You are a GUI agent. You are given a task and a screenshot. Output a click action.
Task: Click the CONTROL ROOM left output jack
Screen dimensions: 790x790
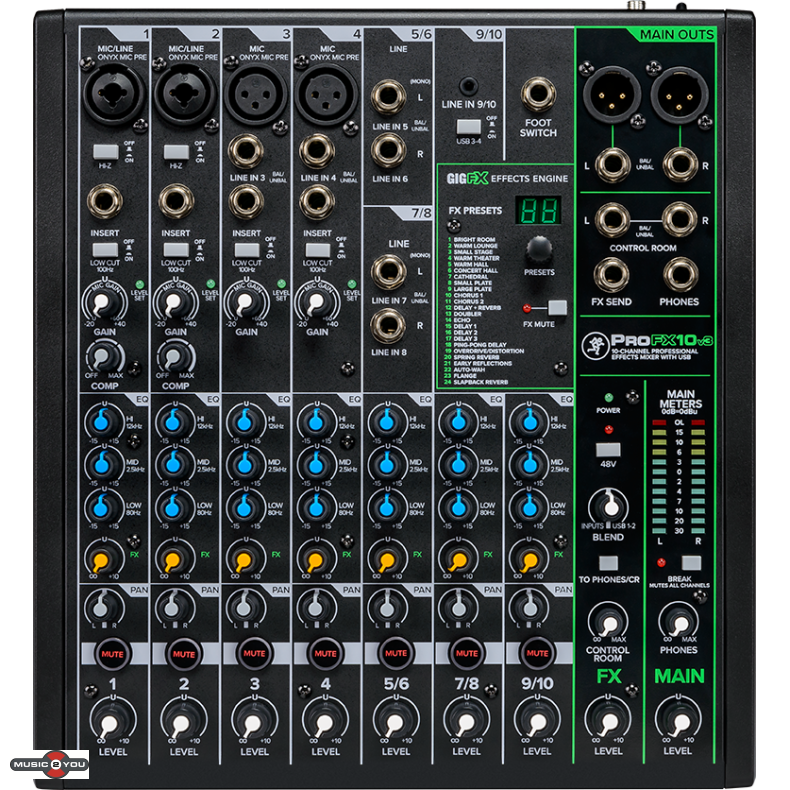coord(612,220)
